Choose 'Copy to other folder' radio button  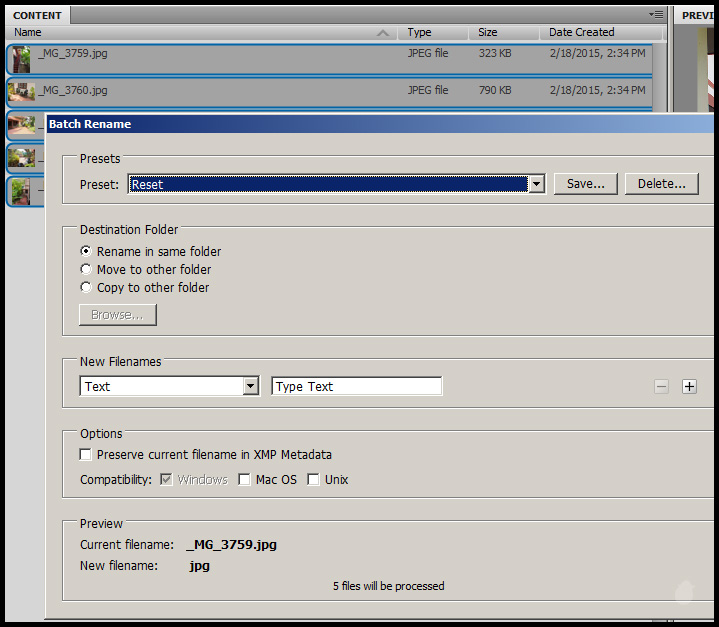[86, 288]
